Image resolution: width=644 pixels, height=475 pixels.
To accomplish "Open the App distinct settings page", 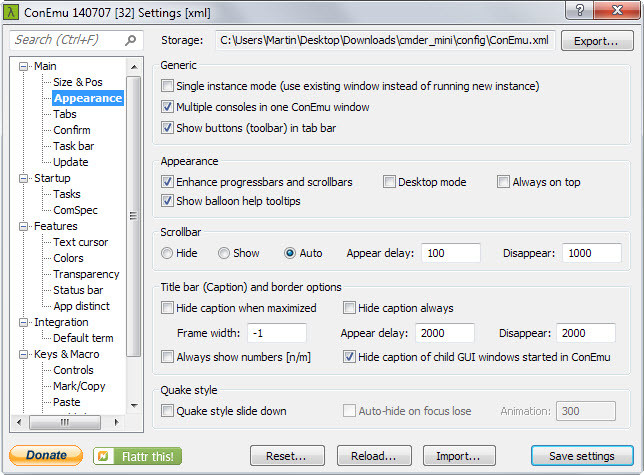I will click(81, 306).
